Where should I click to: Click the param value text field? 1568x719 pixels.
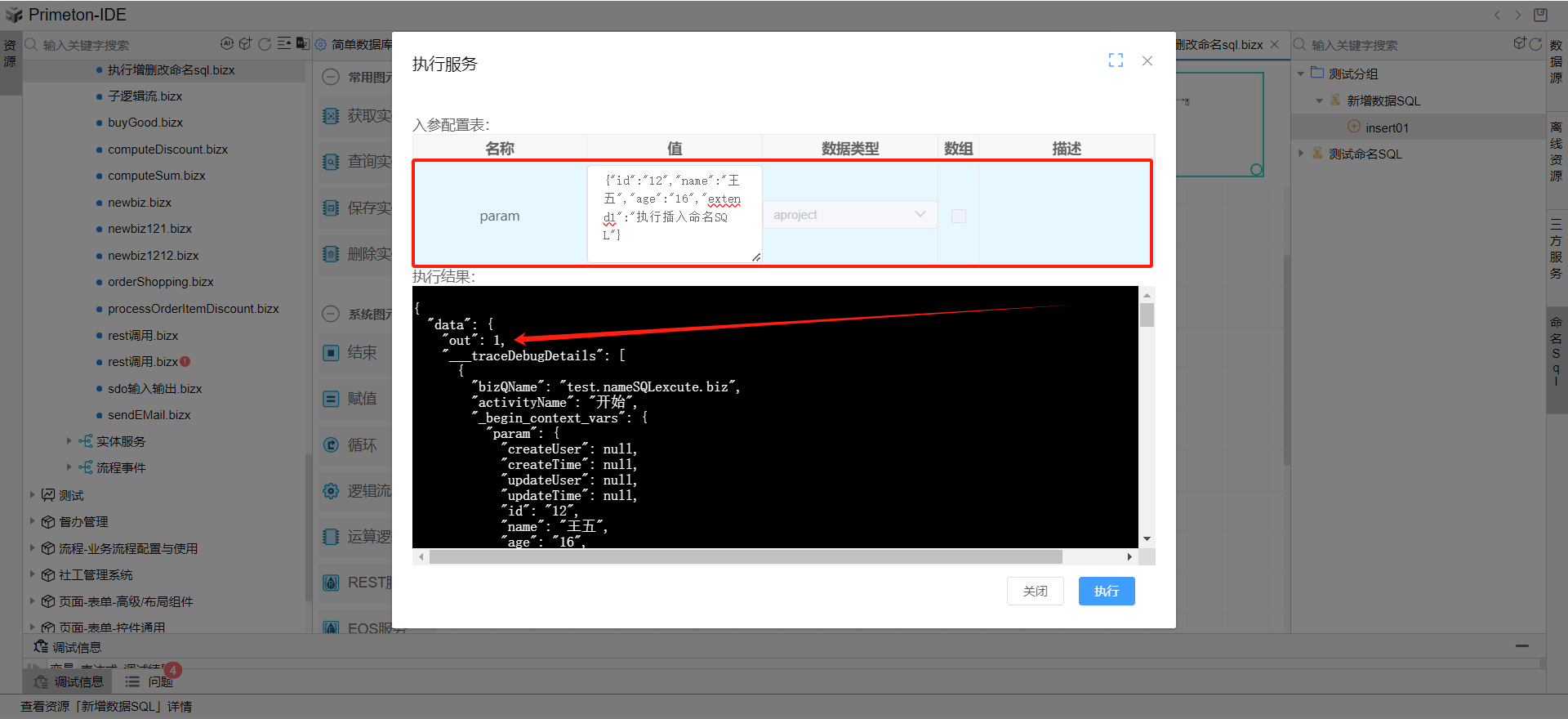(674, 214)
